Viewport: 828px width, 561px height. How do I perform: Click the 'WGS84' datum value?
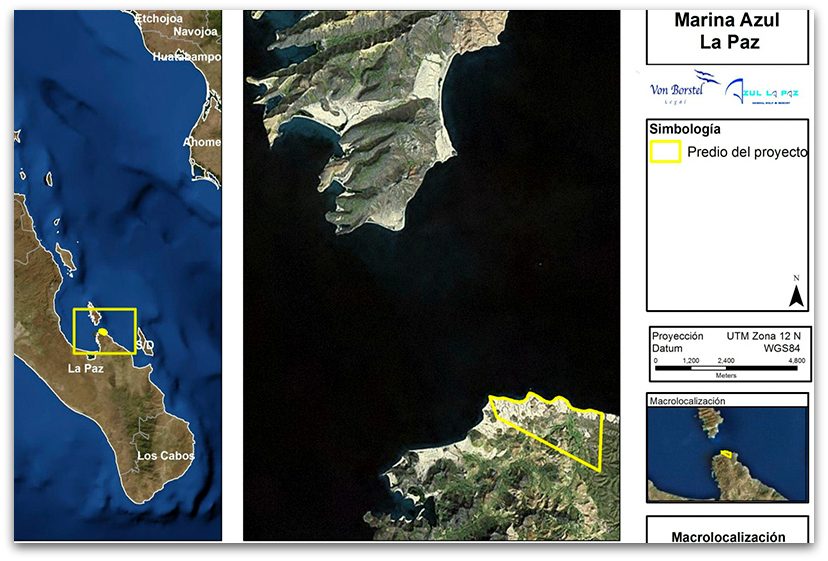(x=783, y=349)
